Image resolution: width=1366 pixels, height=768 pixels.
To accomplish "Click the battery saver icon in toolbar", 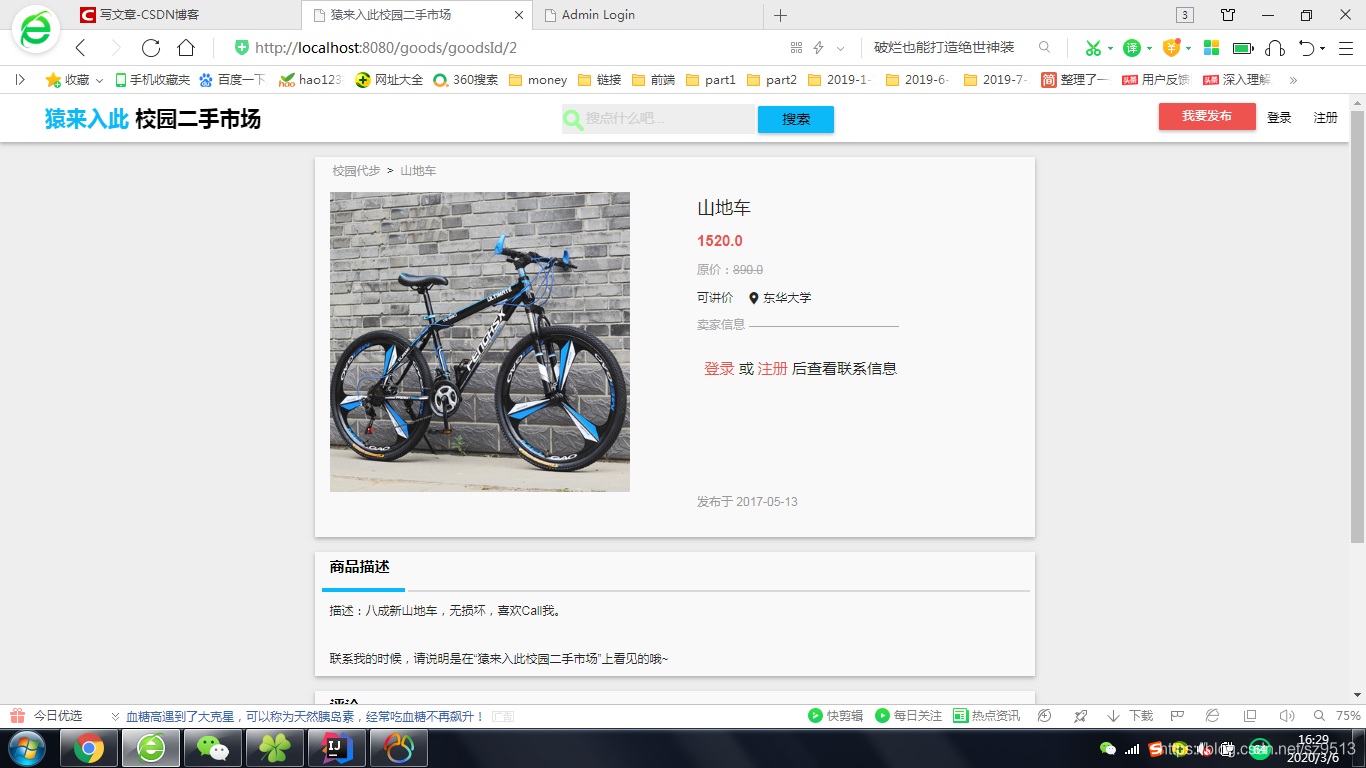I will click(1243, 47).
